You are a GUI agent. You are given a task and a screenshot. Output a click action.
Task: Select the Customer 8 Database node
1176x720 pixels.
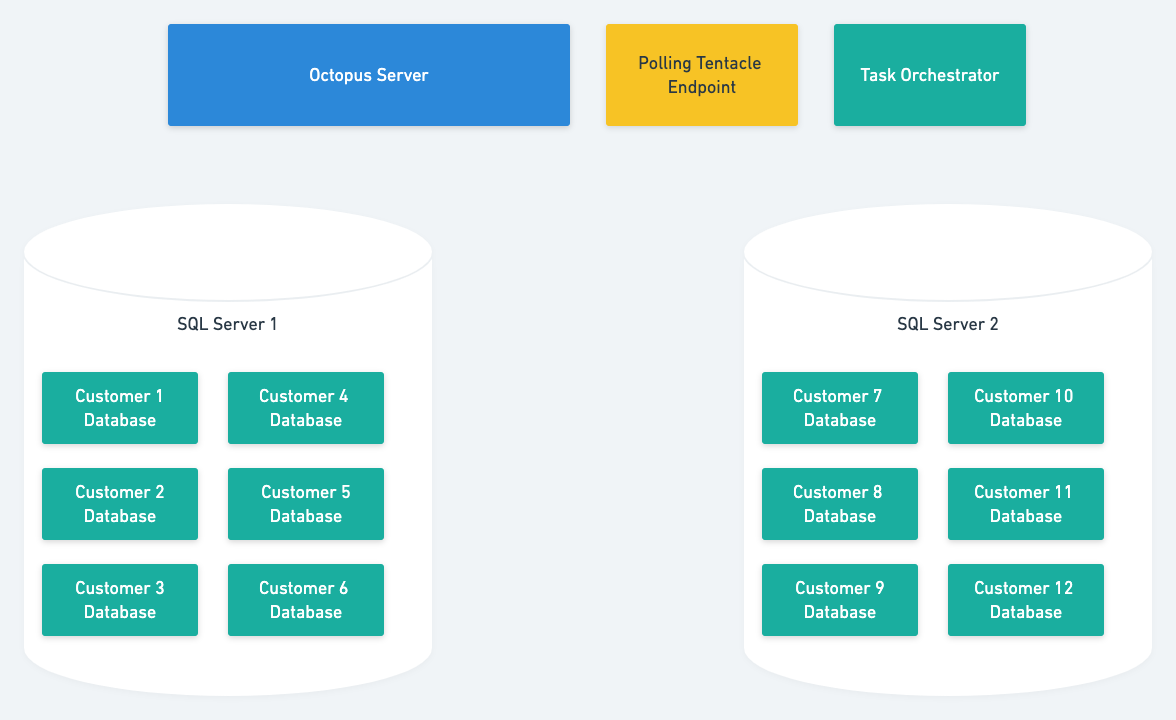(x=839, y=504)
